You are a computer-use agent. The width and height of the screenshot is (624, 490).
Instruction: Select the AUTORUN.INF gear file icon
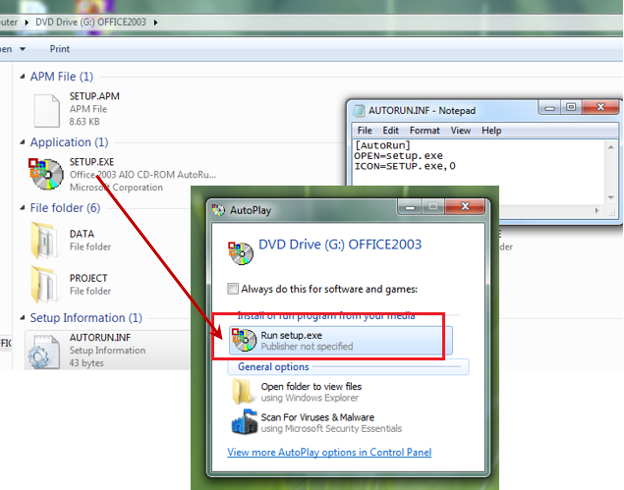point(44,352)
